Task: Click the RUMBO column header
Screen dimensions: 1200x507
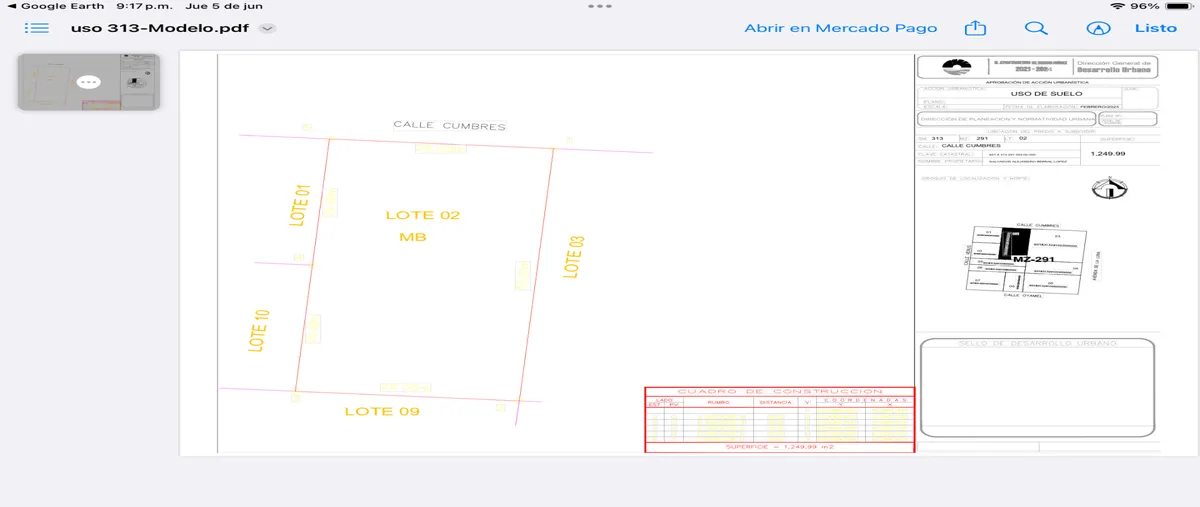Action: [x=719, y=402]
